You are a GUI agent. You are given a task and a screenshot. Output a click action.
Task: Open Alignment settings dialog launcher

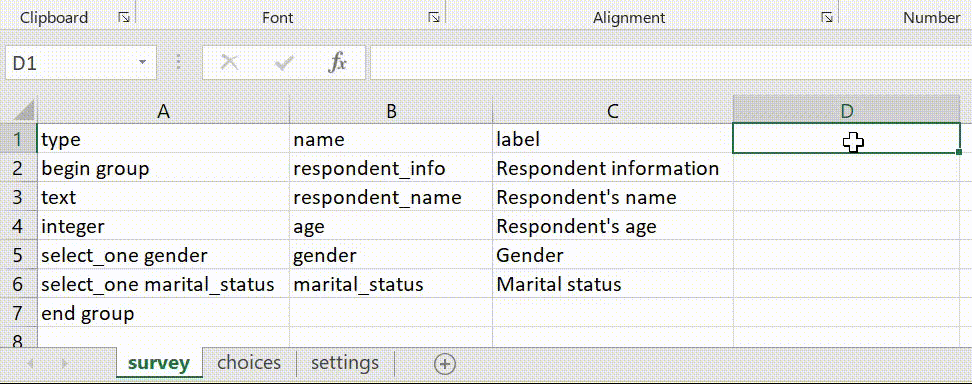[x=827, y=18]
